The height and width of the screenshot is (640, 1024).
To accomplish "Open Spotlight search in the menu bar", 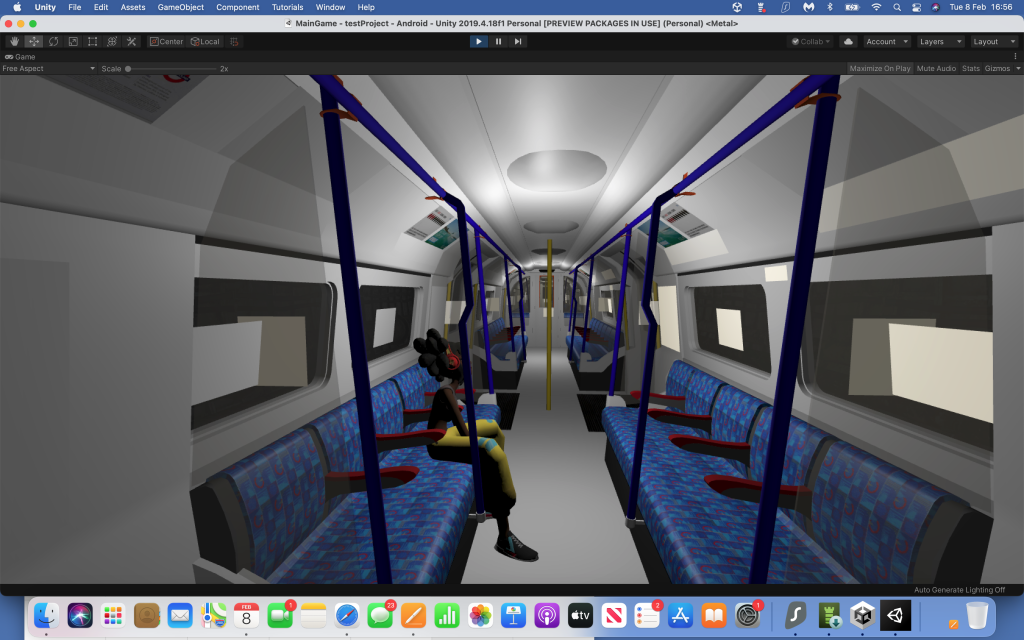I will [x=897, y=7].
